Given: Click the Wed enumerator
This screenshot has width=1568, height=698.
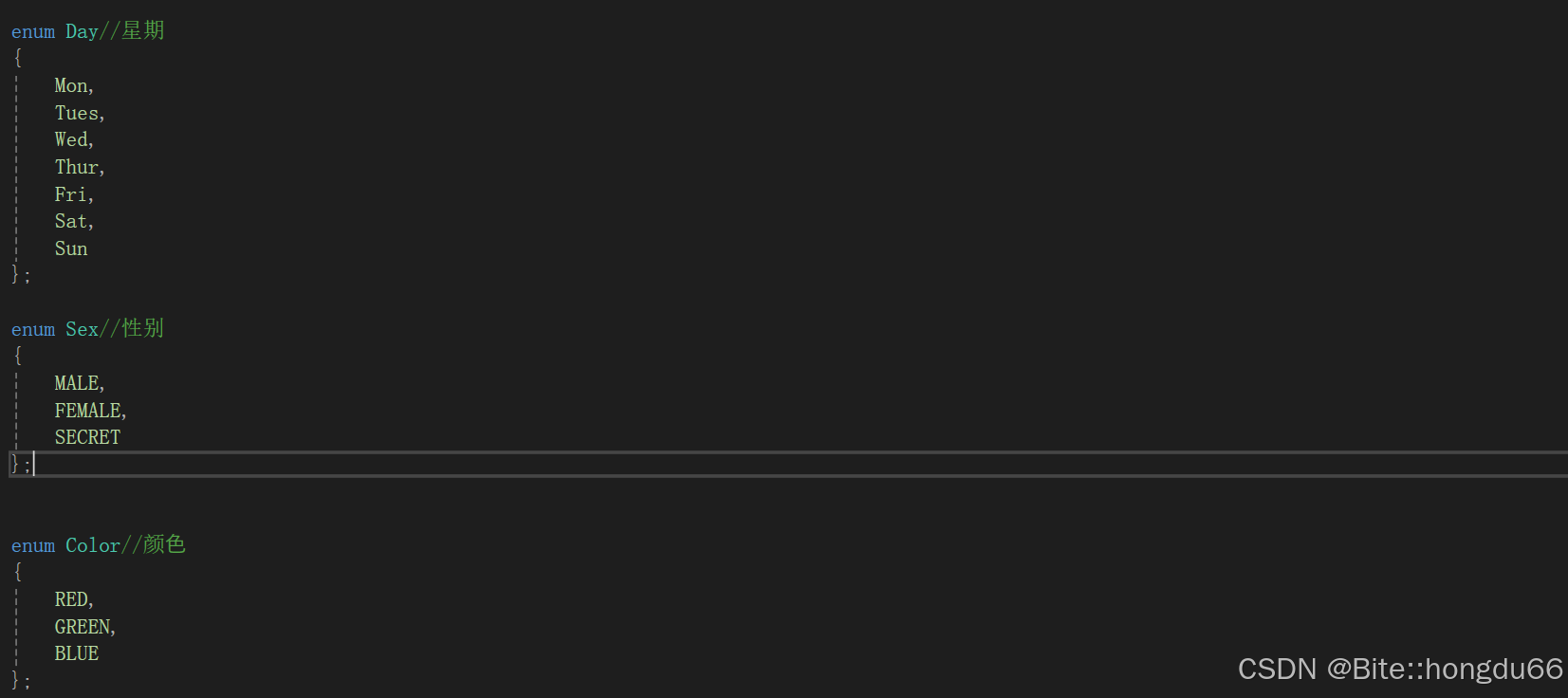Looking at the screenshot, I should click(x=71, y=140).
